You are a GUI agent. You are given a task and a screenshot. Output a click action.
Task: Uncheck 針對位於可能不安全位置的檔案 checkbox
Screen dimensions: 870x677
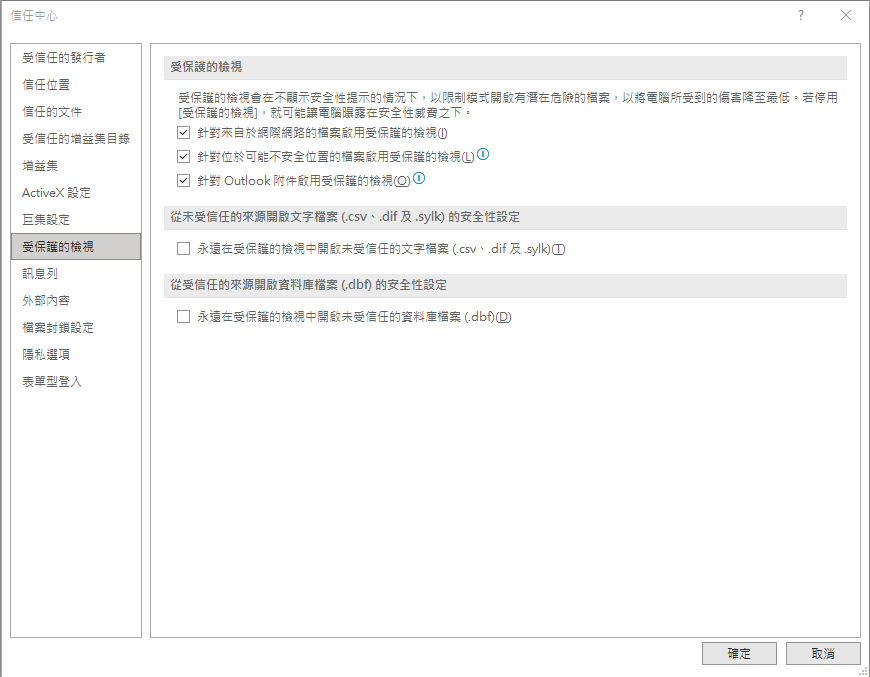(x=183, y=156)
